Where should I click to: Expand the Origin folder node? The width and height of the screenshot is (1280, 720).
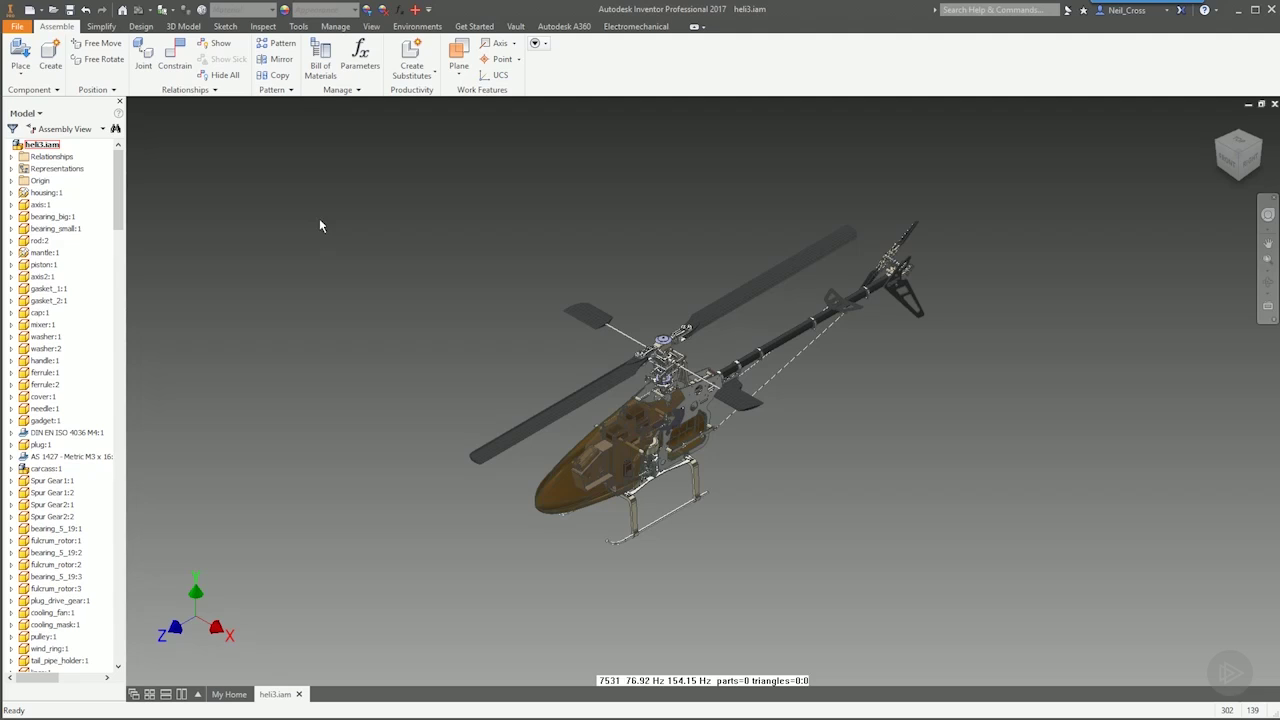(x=11, y=181)
